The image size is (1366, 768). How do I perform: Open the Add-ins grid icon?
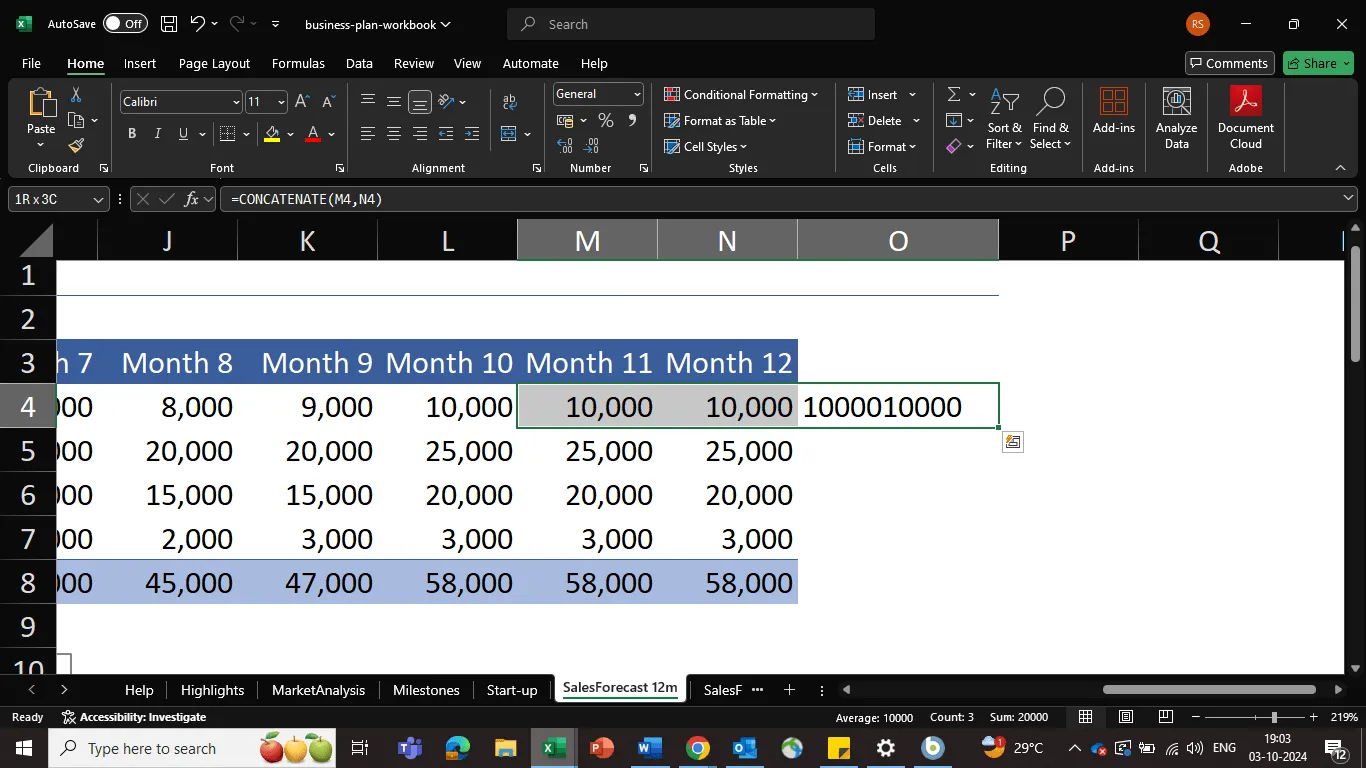pos(1113,102)
